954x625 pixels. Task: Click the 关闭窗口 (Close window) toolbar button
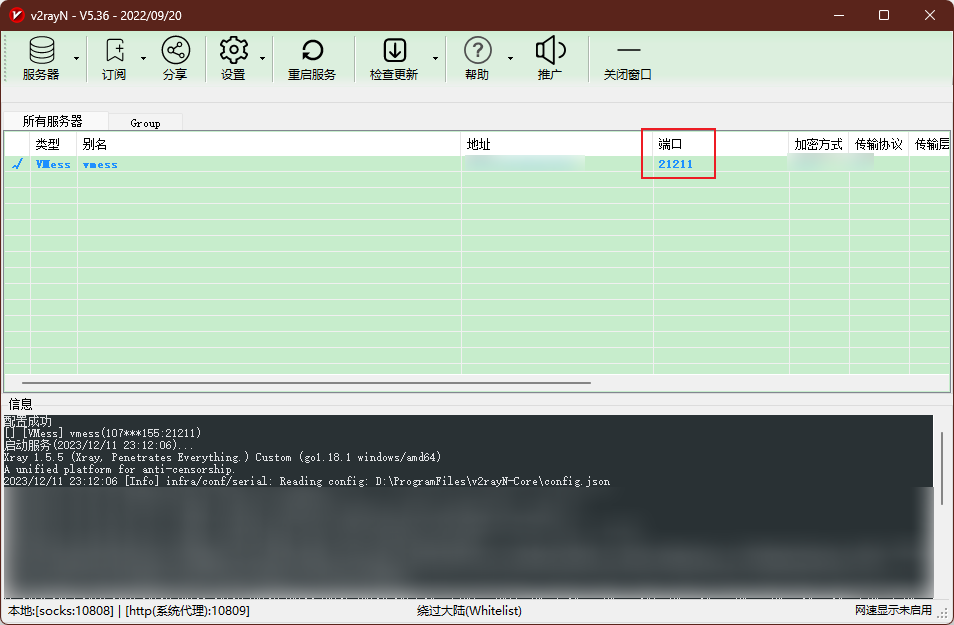pos(628,58)
